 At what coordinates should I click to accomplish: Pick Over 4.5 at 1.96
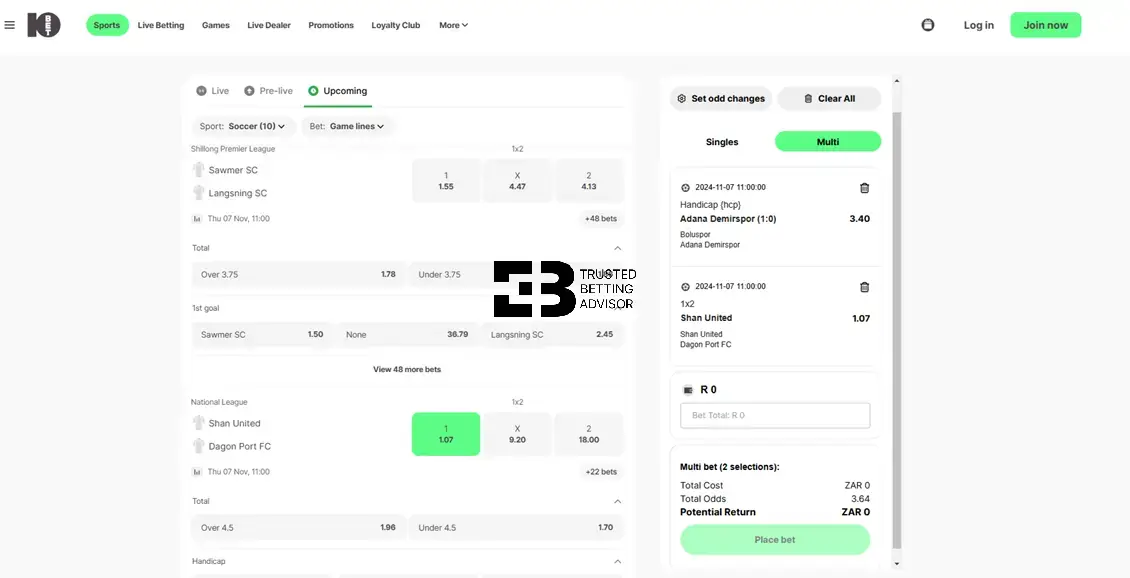298,528
